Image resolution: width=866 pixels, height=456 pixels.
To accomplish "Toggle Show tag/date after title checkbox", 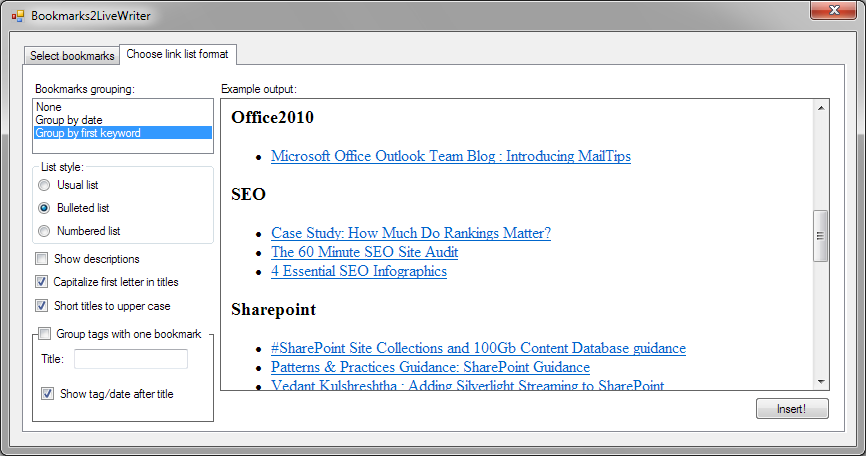I will click(x=47, y=394).
